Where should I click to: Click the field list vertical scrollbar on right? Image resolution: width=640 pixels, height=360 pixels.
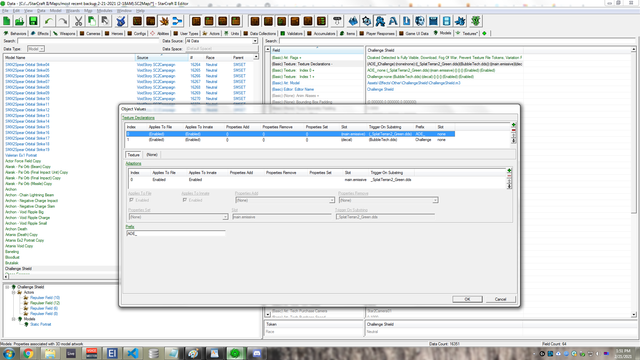tap(633, 182)
